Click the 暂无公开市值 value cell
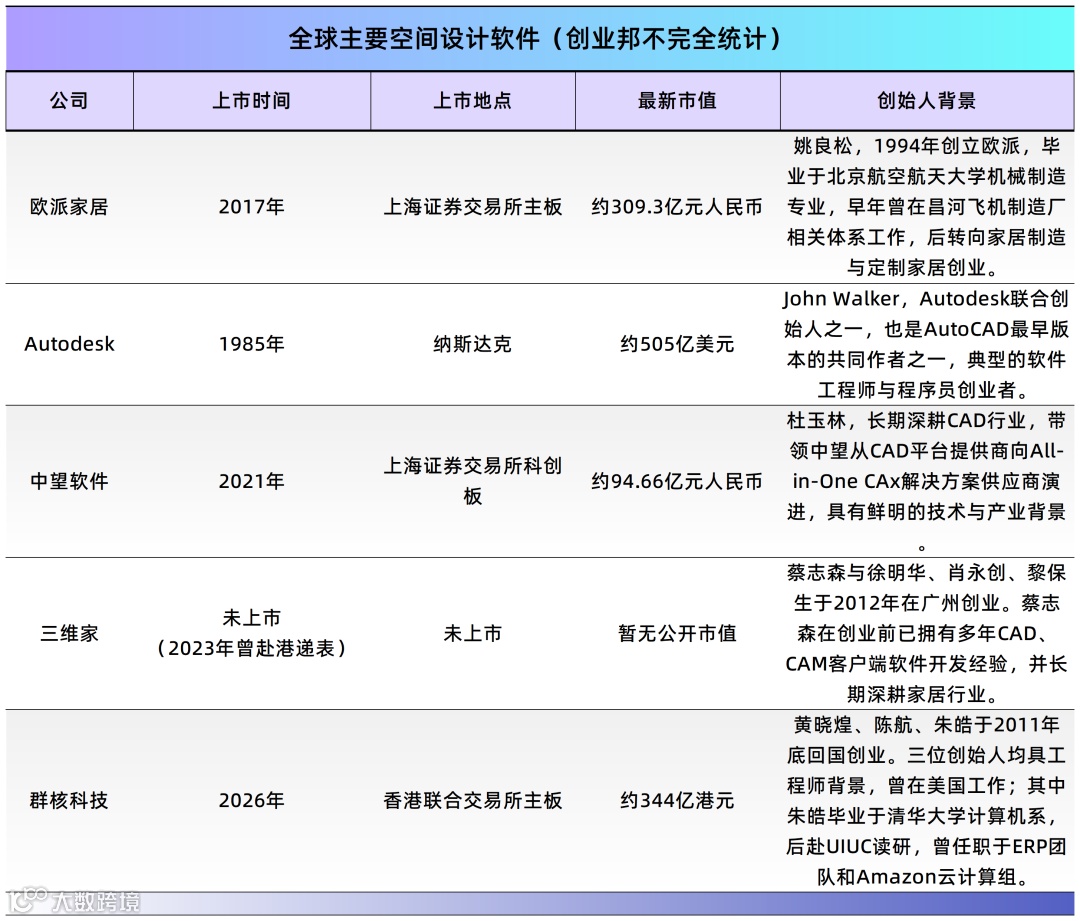The width and height of the screenshot is (1080, 921). 677,633
